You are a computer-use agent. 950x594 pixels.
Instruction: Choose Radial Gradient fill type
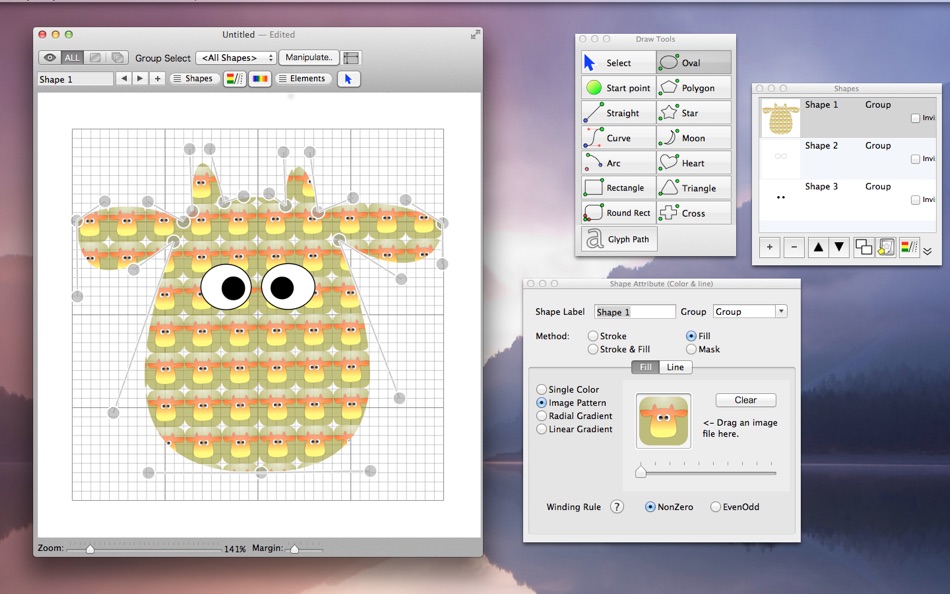point(574,416)
